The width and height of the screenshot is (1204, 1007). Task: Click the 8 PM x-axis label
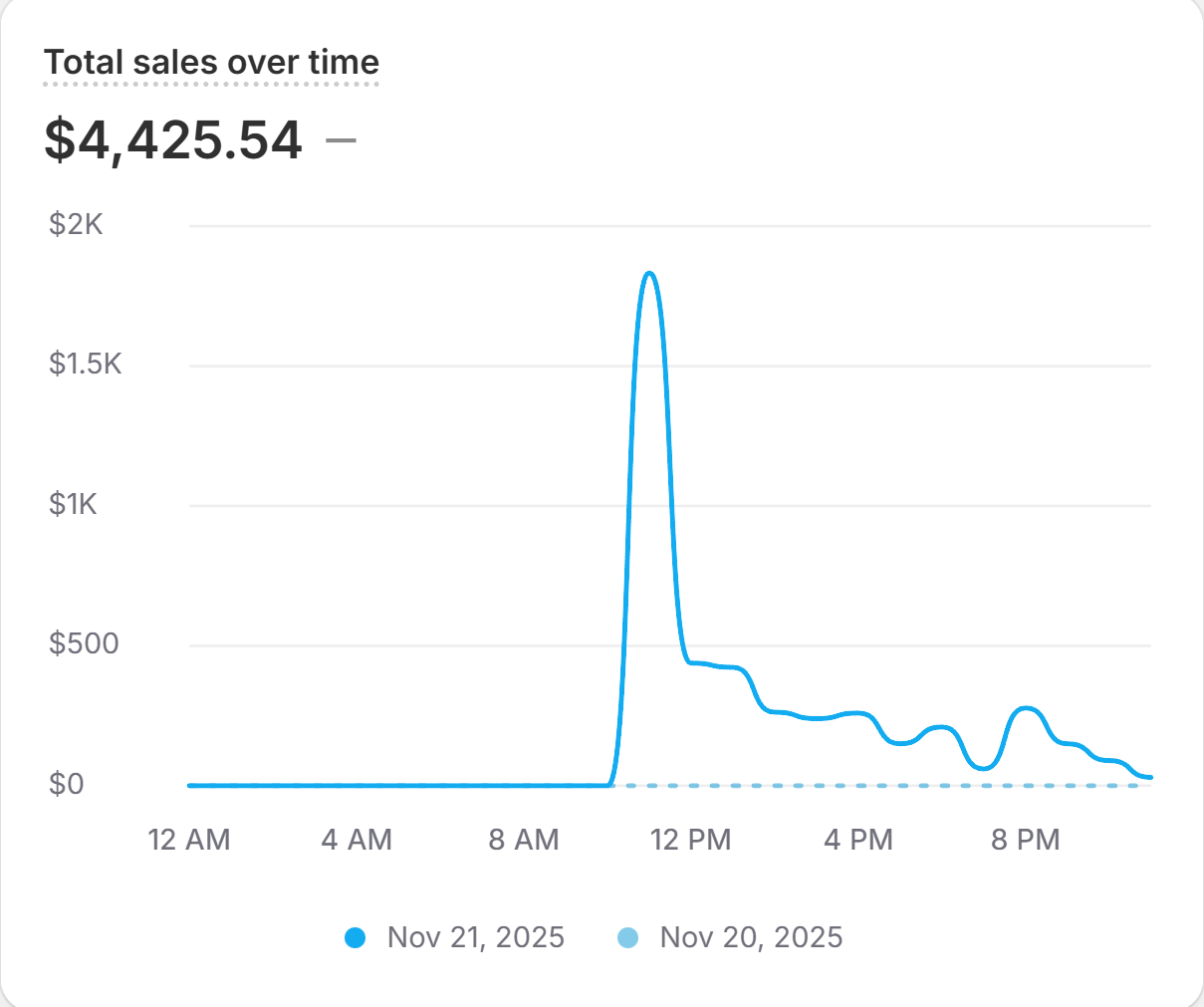pyautogui.click(x=1026, y=840)
